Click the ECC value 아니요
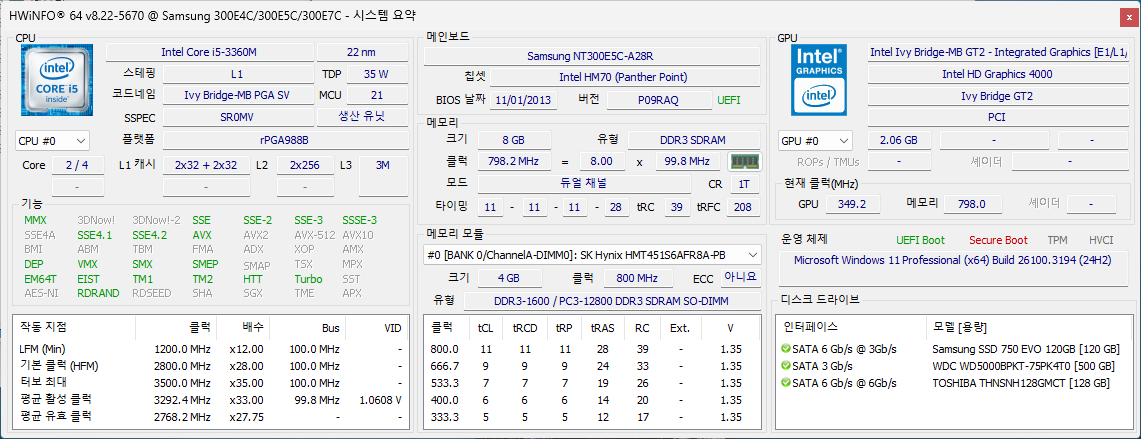This screenshot has width=1141, height=439. [741, 277]
